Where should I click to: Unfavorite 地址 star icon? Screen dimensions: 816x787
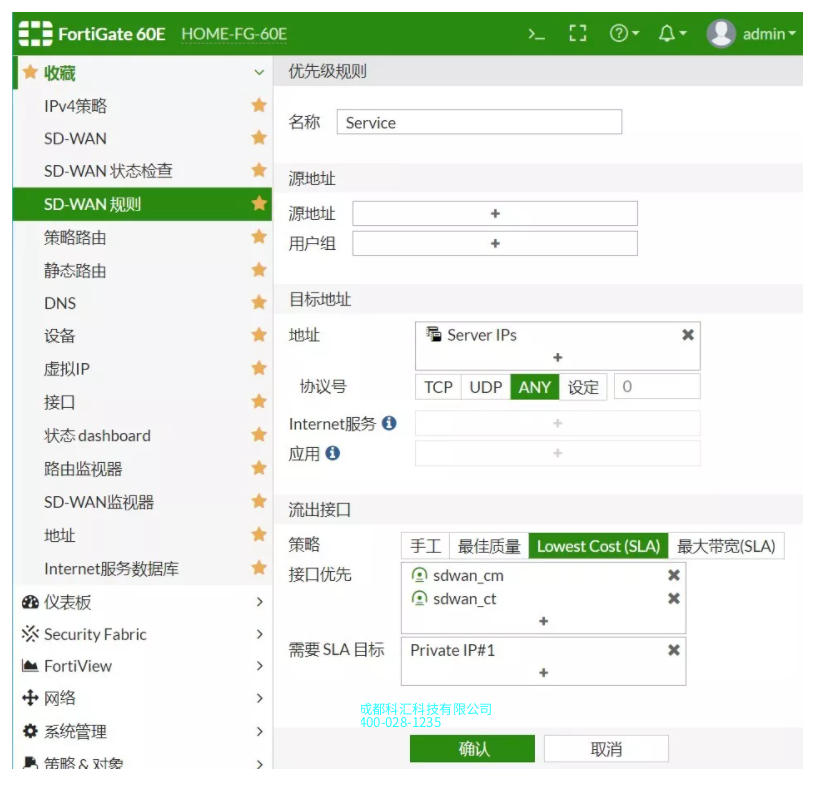pos(259,535)
